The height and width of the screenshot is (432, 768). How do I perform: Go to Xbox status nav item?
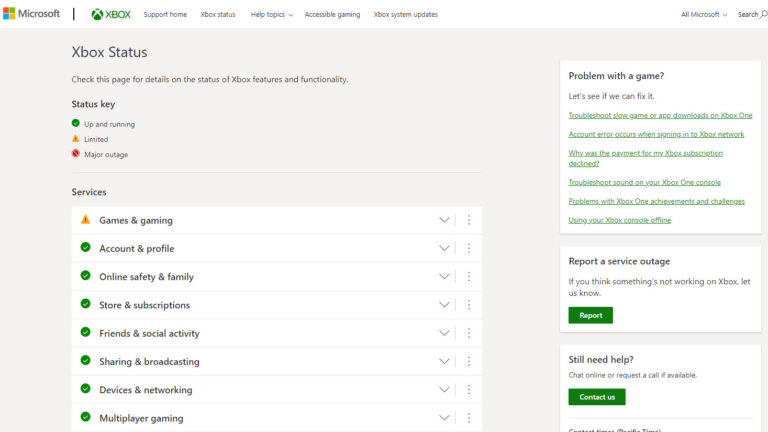(218, 15)
